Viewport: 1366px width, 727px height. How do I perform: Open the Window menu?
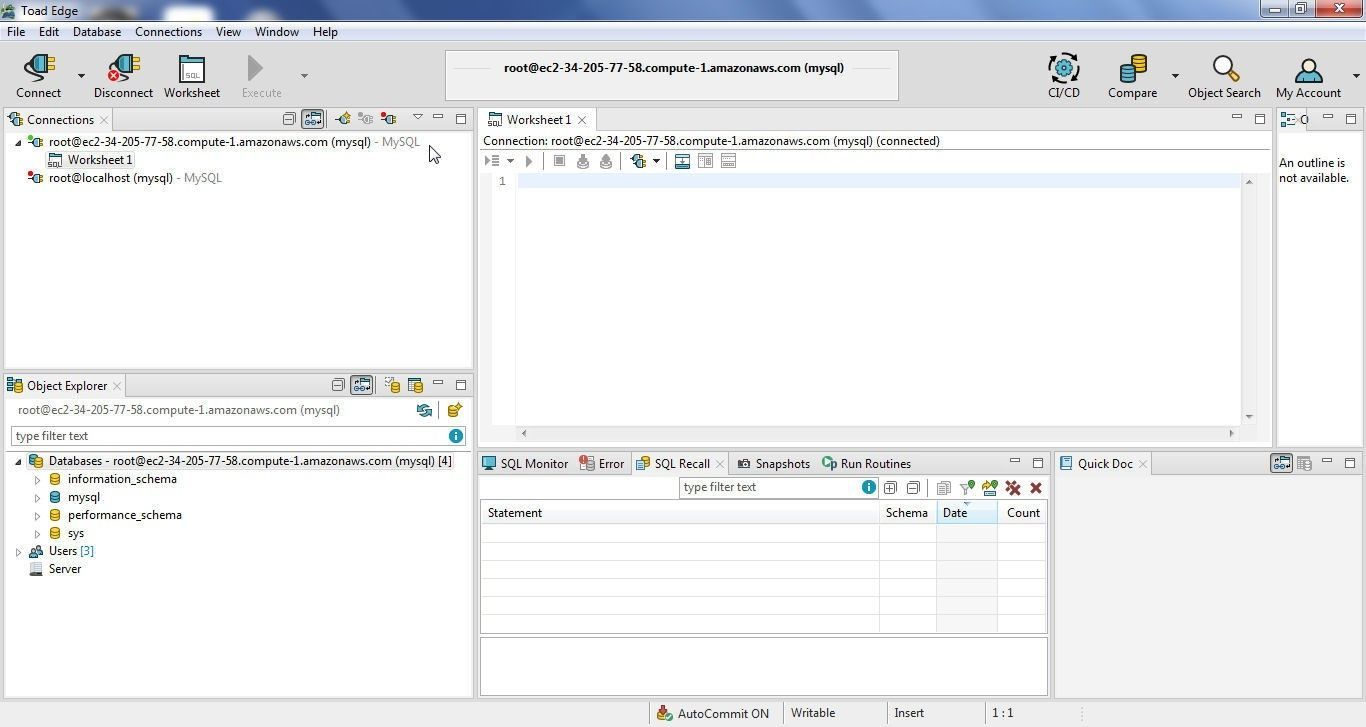click(276, 32)
